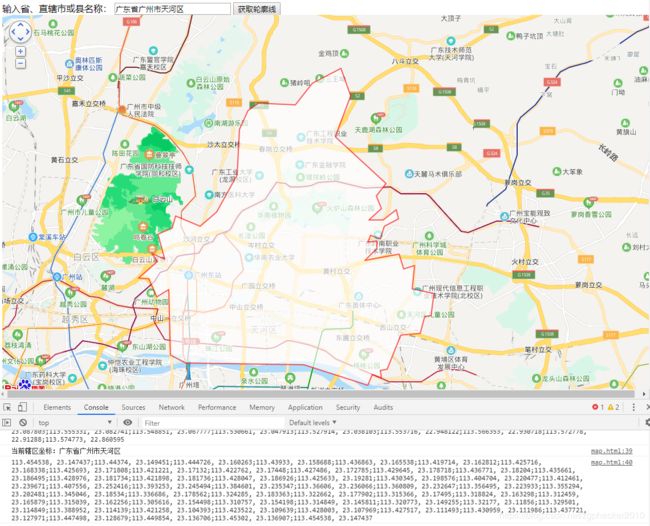
Task: Click the 萝岗香雪公园 park marker
Action: (x=589, y=202)
